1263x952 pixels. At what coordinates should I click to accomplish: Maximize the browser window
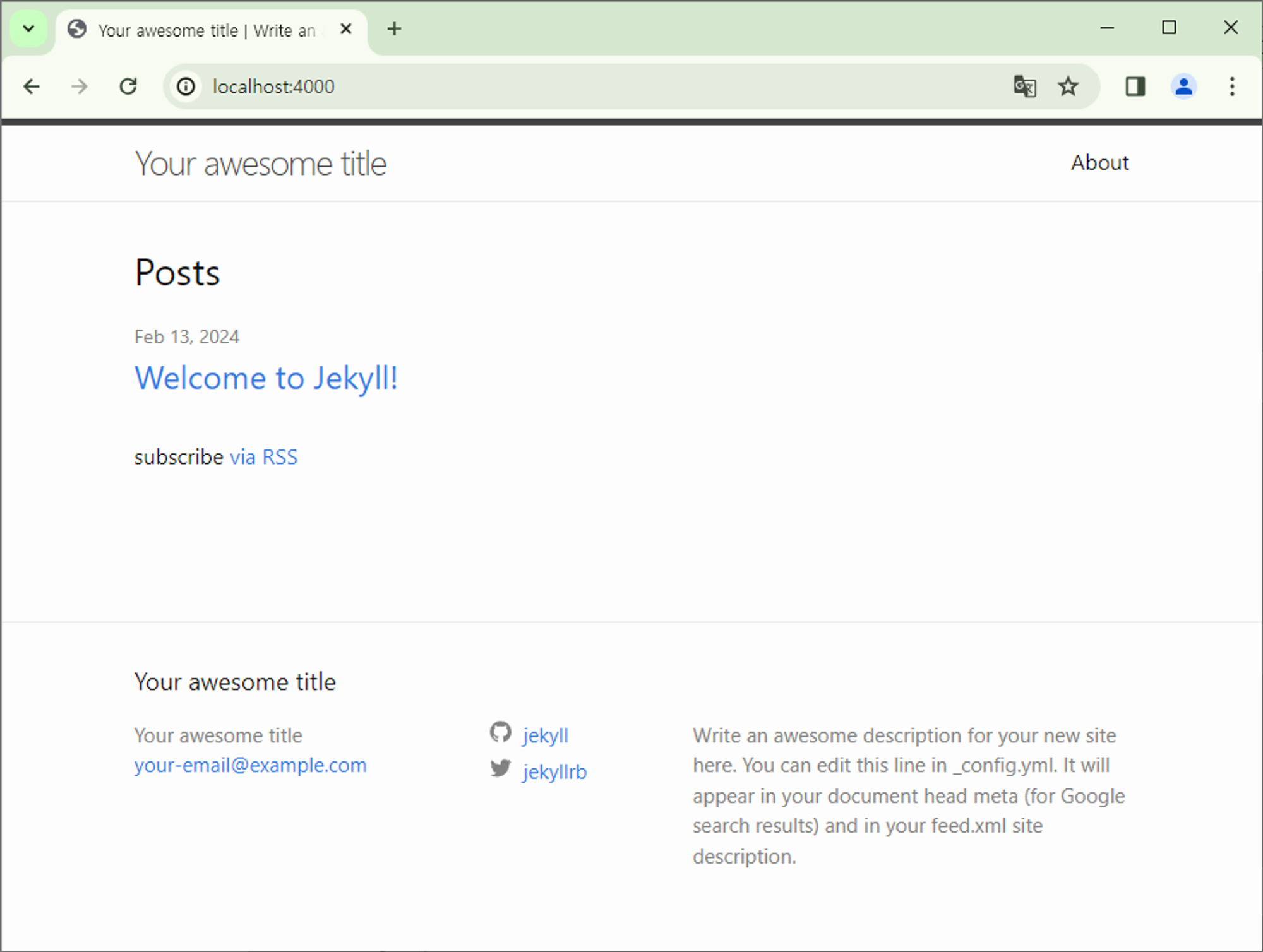tap(1169, 28)
